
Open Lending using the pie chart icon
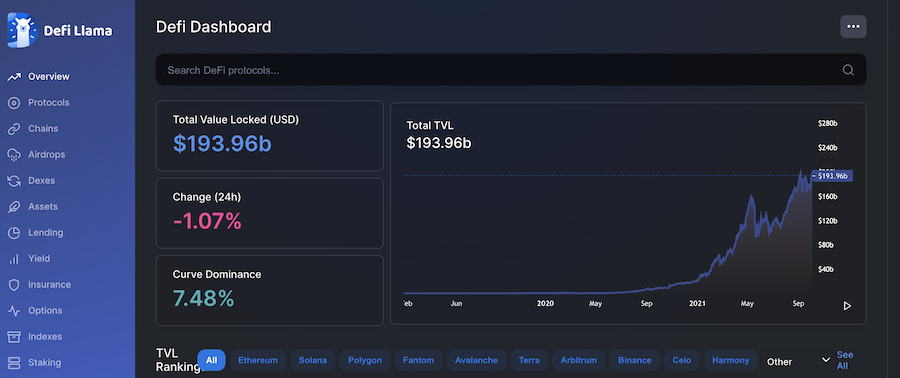[x=14, y=233]
